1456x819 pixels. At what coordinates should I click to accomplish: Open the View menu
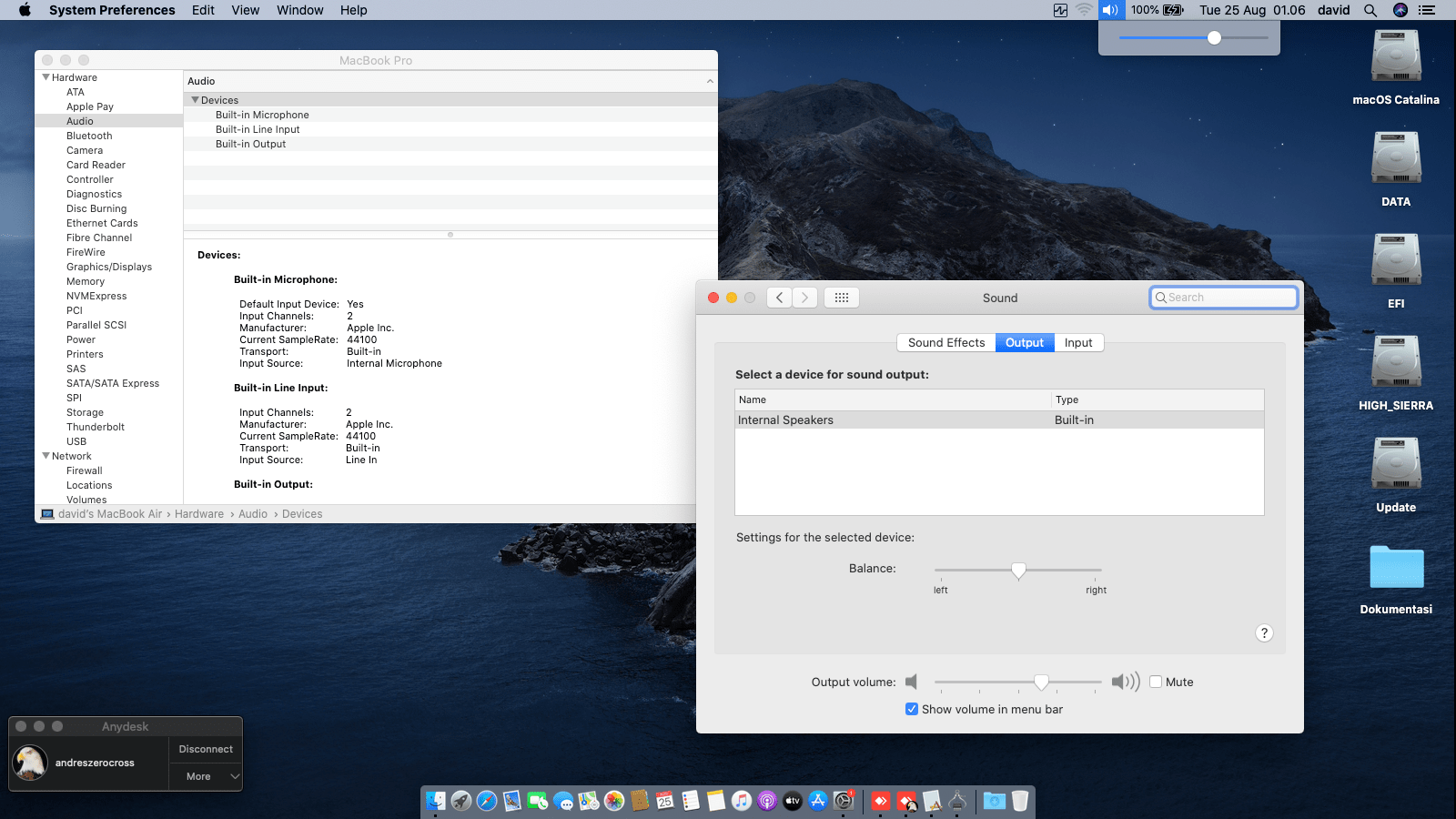tap(246, 10)
